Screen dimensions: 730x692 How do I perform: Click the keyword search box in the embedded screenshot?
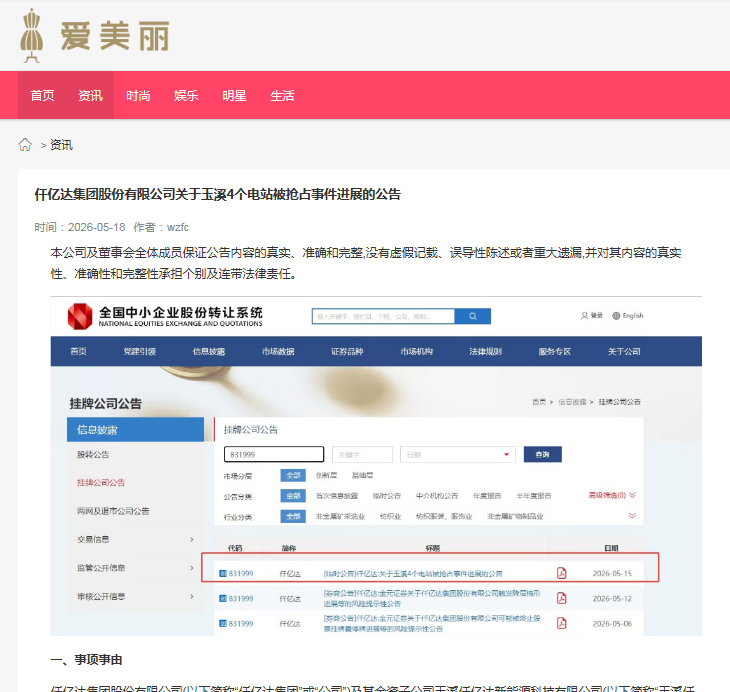click(x=383, y=316)
